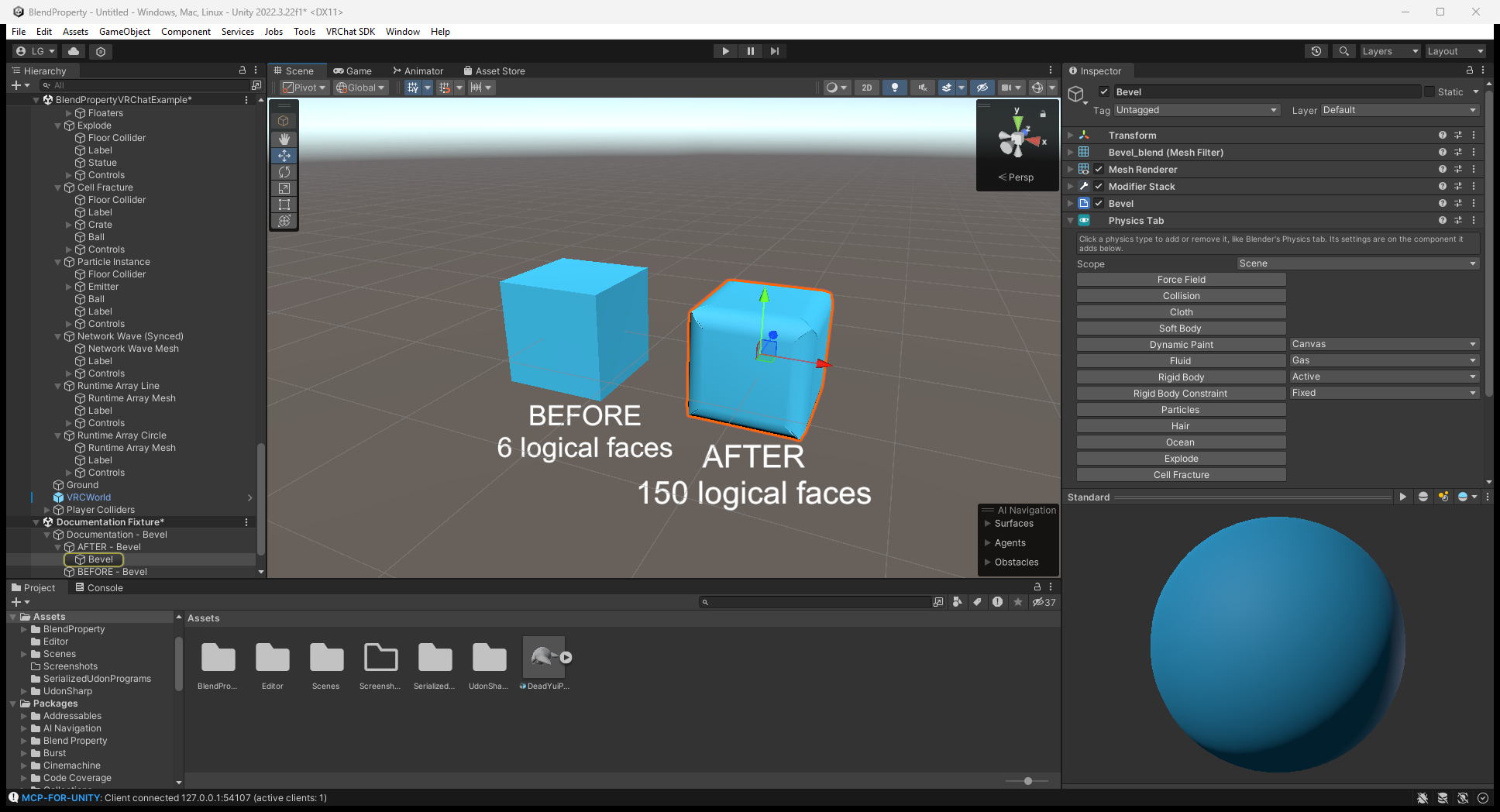Open the global search magnifier icon
The width and height of the screenshot is (1500, 812).
[1344, 51]
